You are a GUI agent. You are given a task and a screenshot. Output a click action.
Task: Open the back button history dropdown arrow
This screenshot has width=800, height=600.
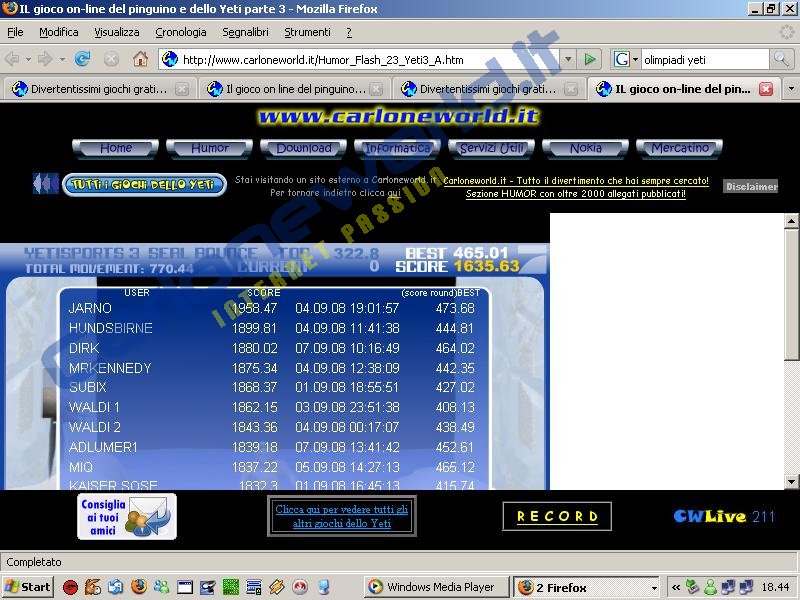(28, 60)
